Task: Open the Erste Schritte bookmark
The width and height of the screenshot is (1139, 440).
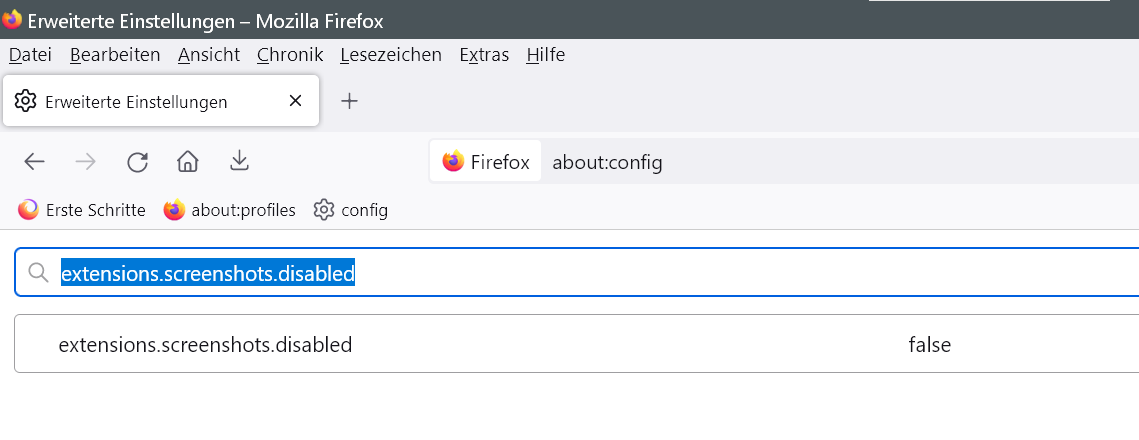Action: coord(83,210)
